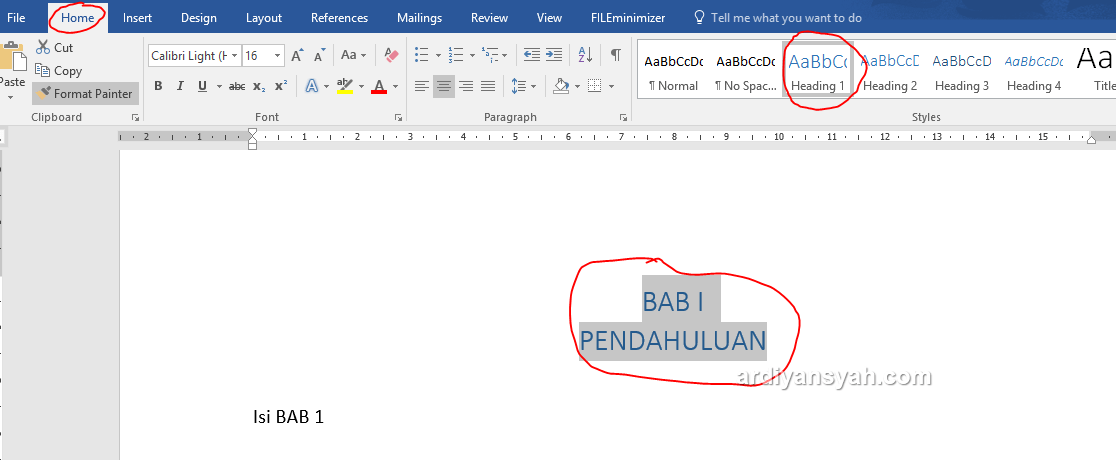Apply superscript formatting

[x=281, y=87]
